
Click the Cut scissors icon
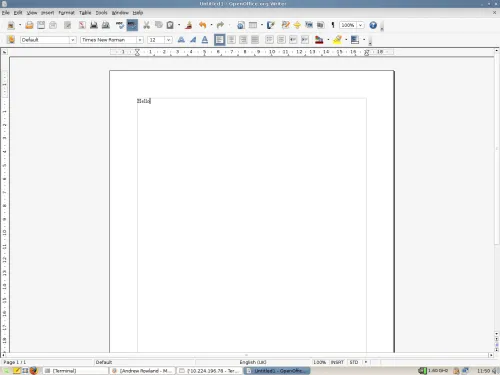click(146, 25)
